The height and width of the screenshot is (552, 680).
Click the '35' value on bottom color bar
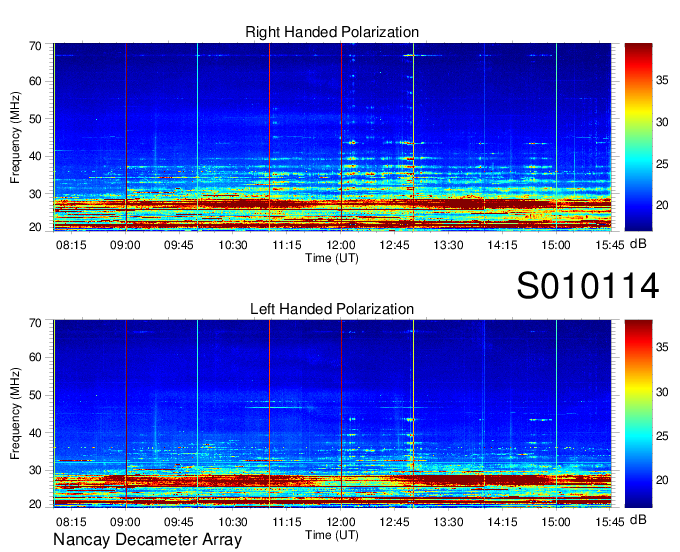click(662, 347)
